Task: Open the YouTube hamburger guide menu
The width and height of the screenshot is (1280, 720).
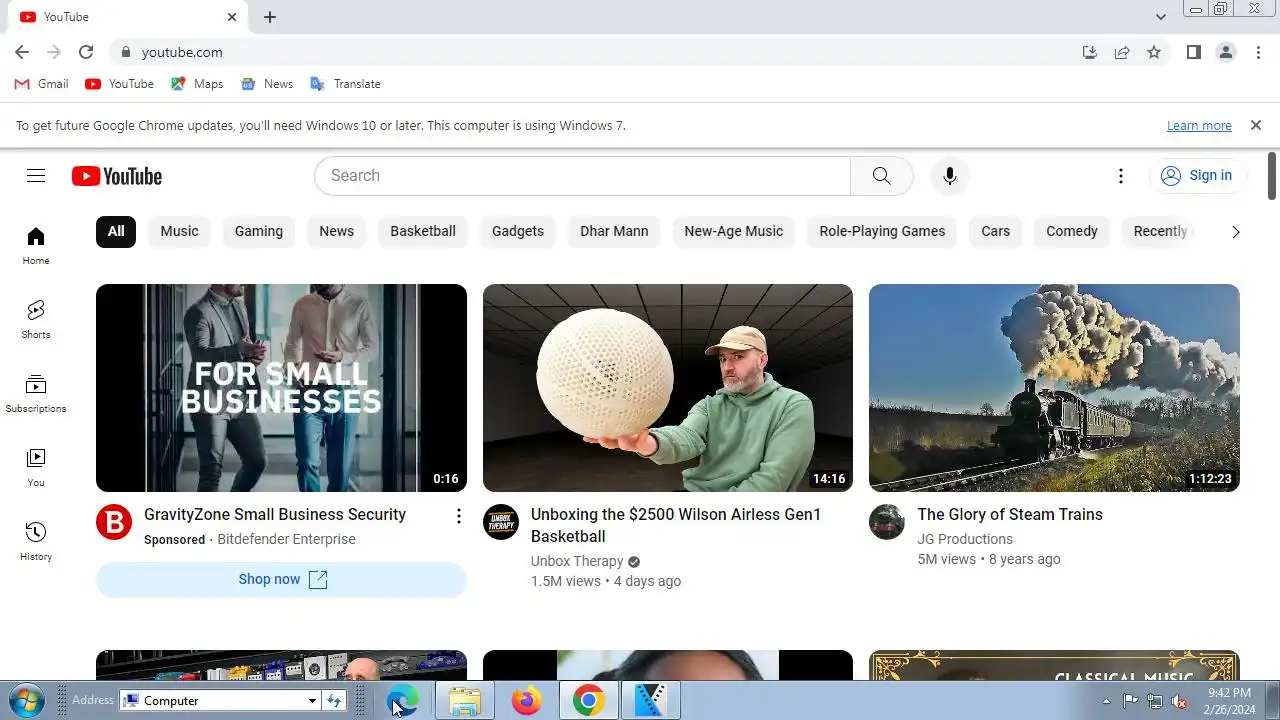Action: click(36, 176)
